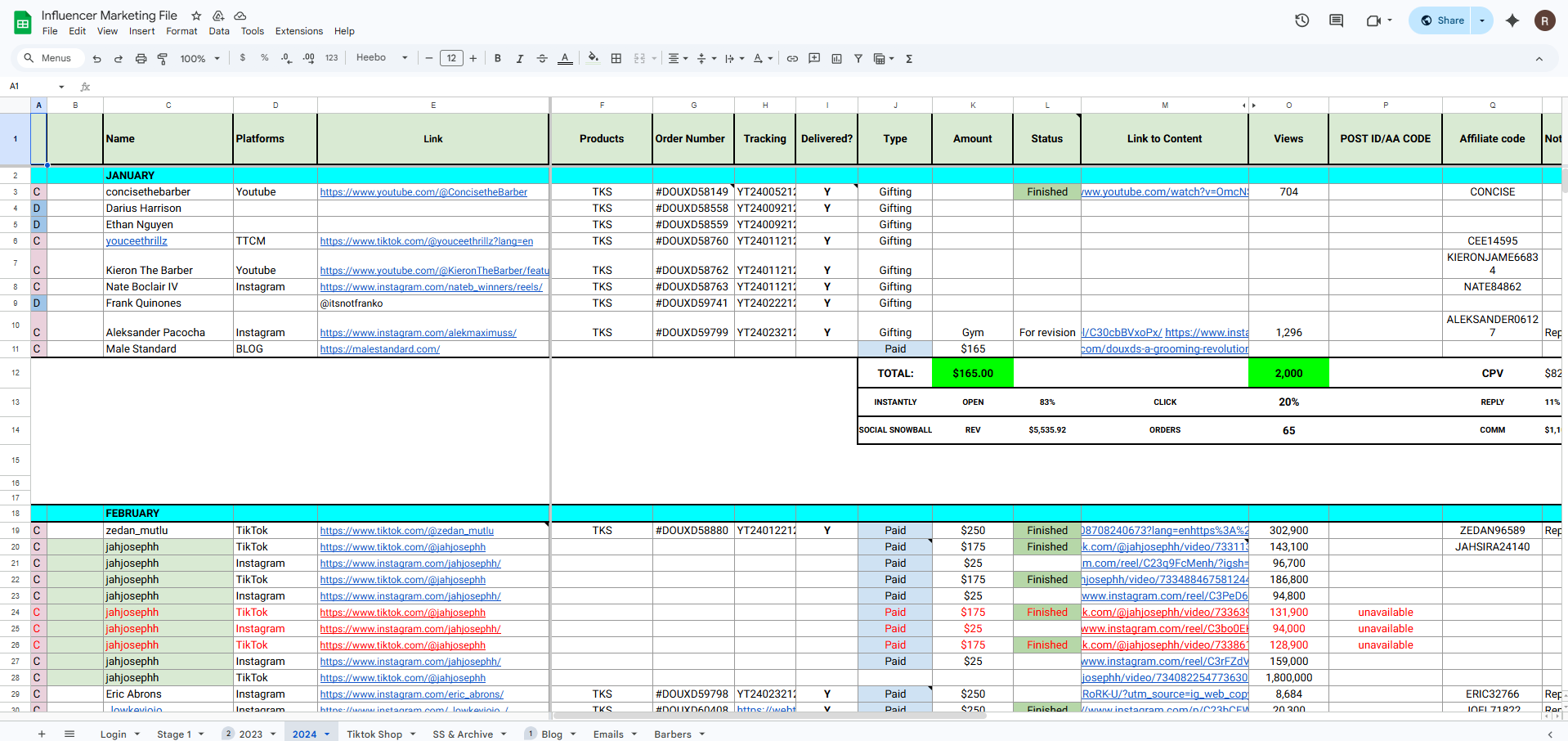This screenshot has height=741, width=1568.
Task: Toggle strikethrough formatting
Action: pyautogui.click(x=542, y=59)
